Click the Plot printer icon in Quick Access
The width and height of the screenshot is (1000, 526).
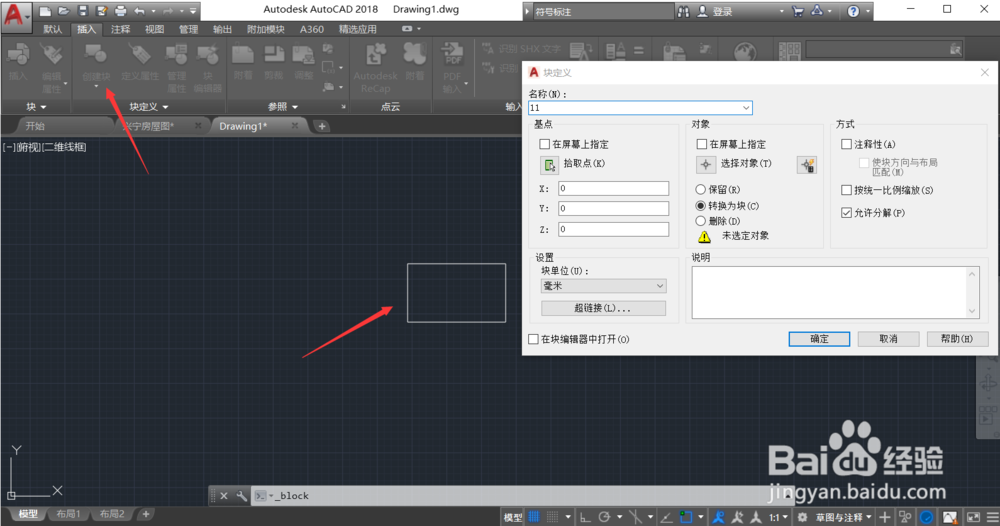point(121,11)
